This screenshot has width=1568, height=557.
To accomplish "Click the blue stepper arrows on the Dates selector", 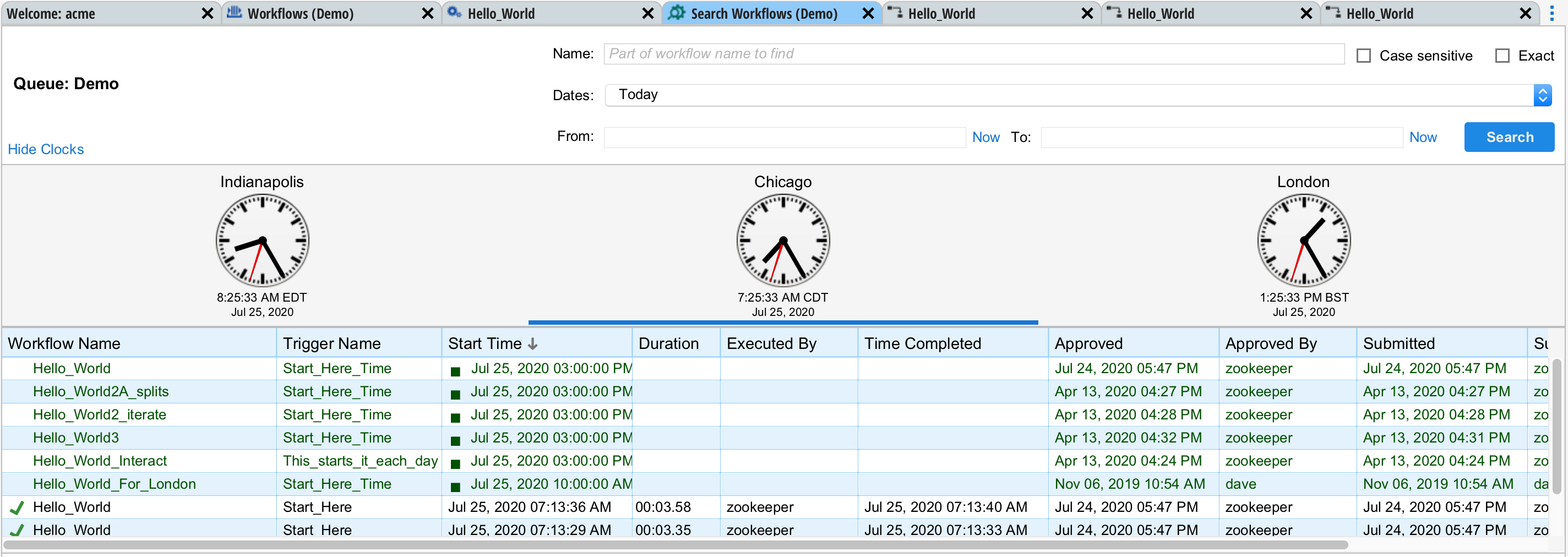I will tap(1543, 95).
